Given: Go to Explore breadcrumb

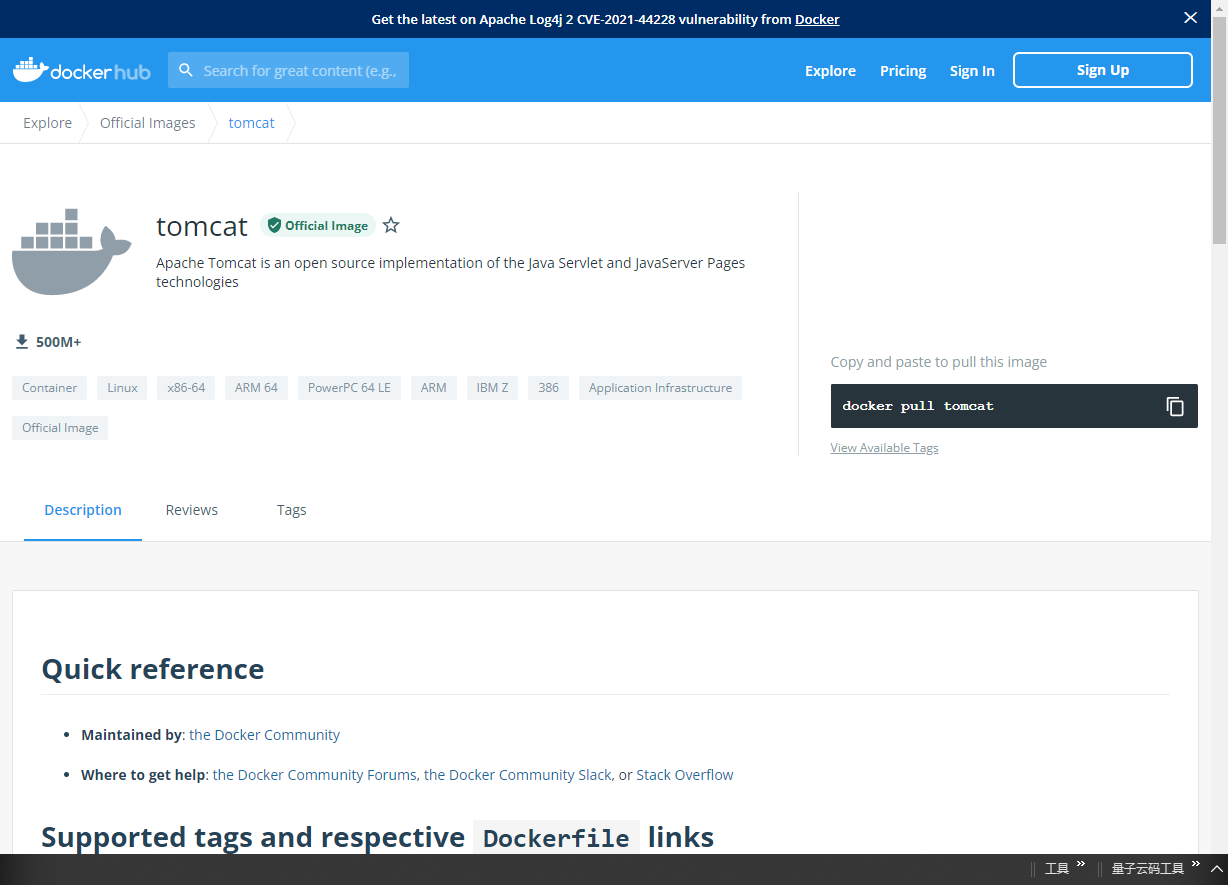Looking at the screenshot, I should (48, 123).
